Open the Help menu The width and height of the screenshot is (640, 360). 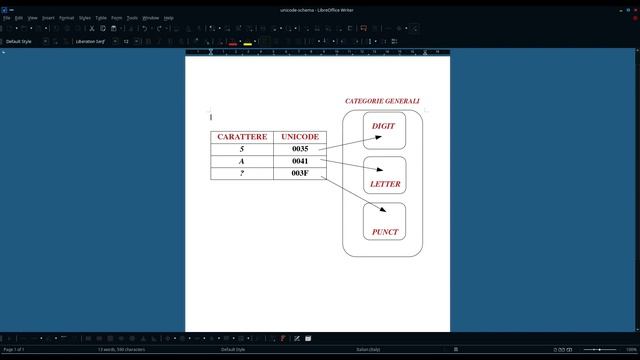(169, 18)
